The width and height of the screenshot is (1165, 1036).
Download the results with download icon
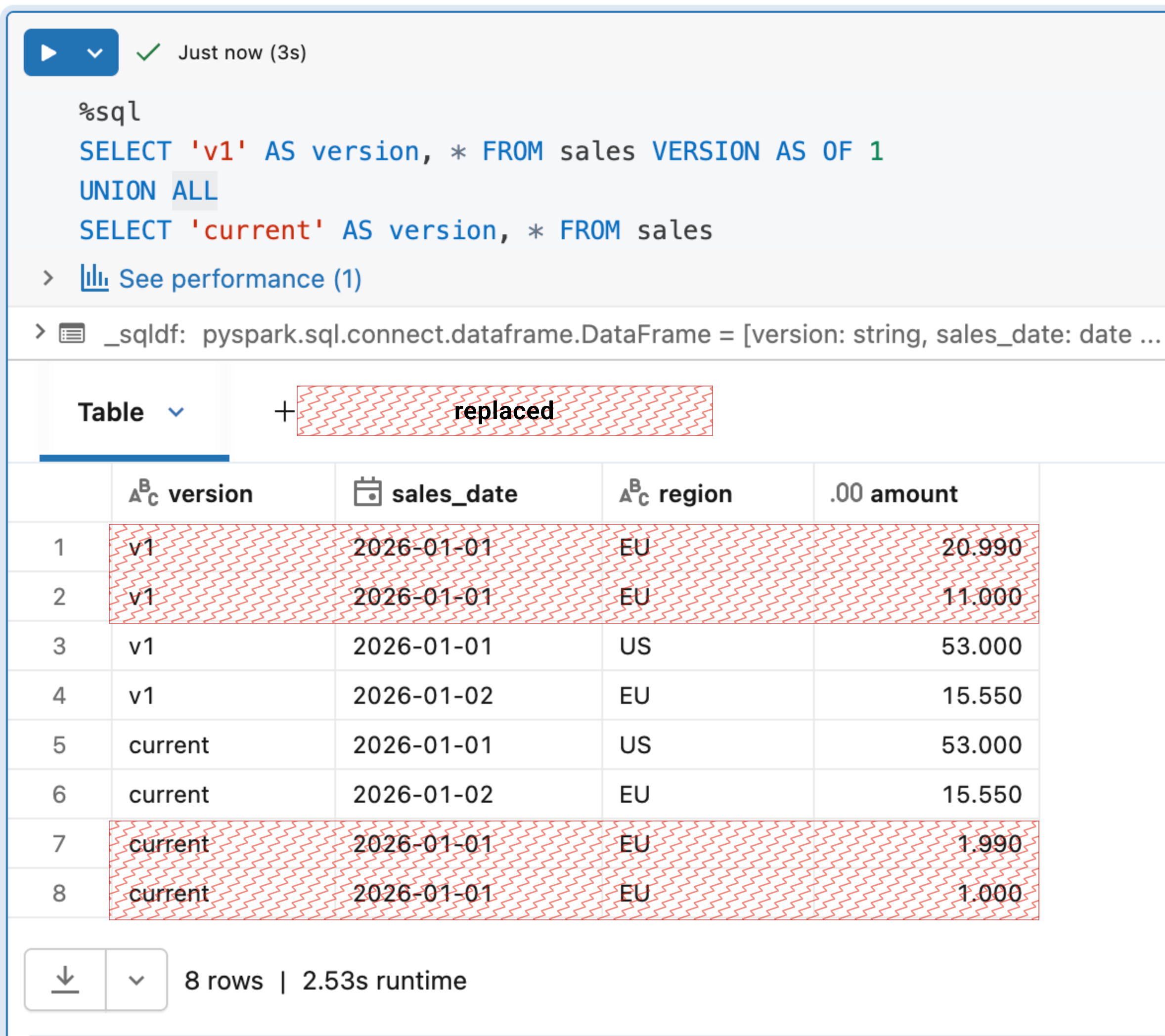point(65,980)
